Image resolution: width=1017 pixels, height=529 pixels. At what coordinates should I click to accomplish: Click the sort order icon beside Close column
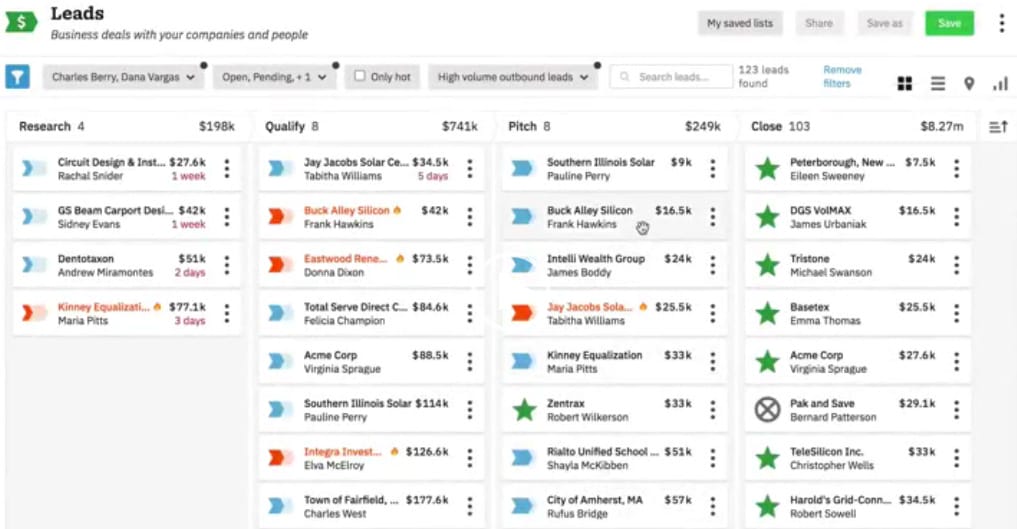pyautogui.click(x=997, y=127)
